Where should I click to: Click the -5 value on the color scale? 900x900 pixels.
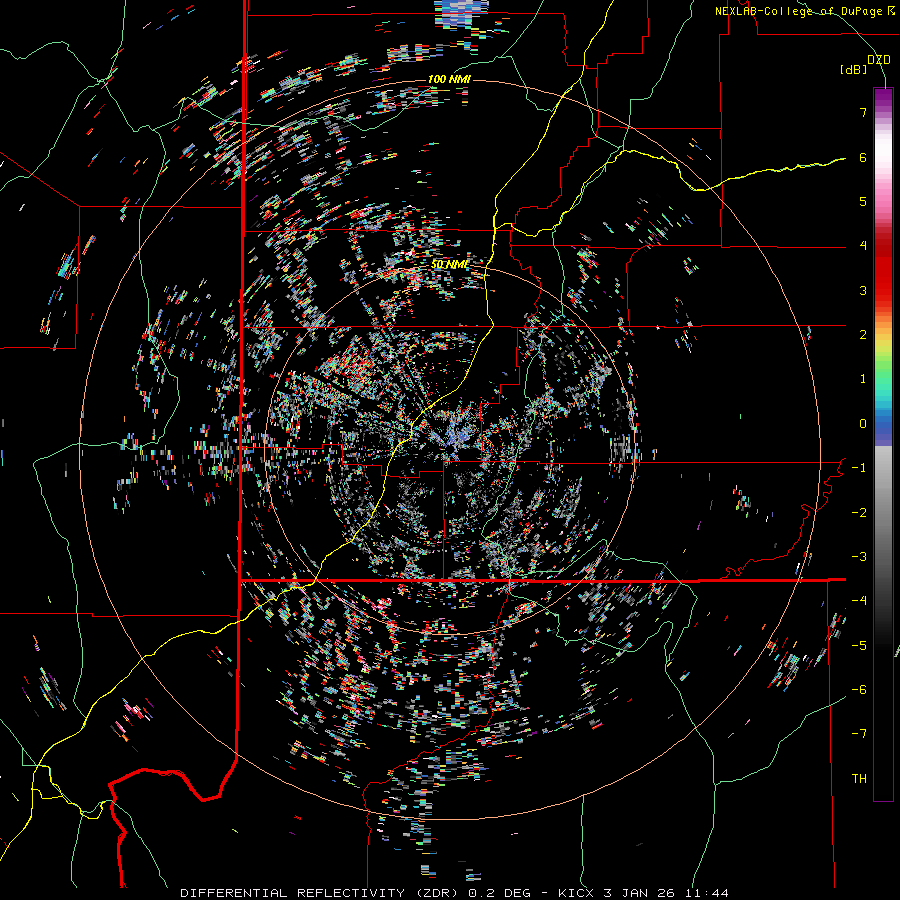click(x=859, y=646)
